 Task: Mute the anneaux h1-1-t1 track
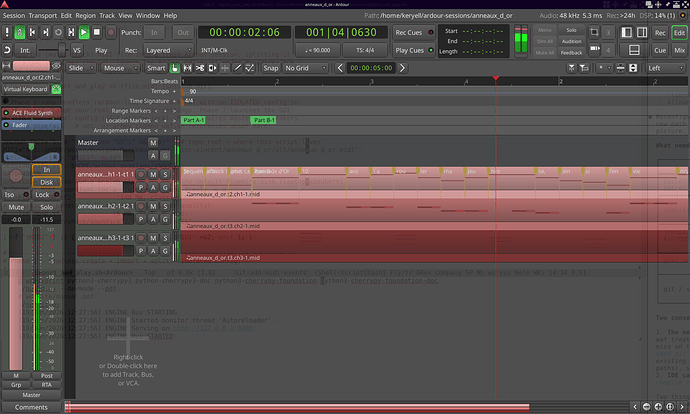tap(153, 174)
